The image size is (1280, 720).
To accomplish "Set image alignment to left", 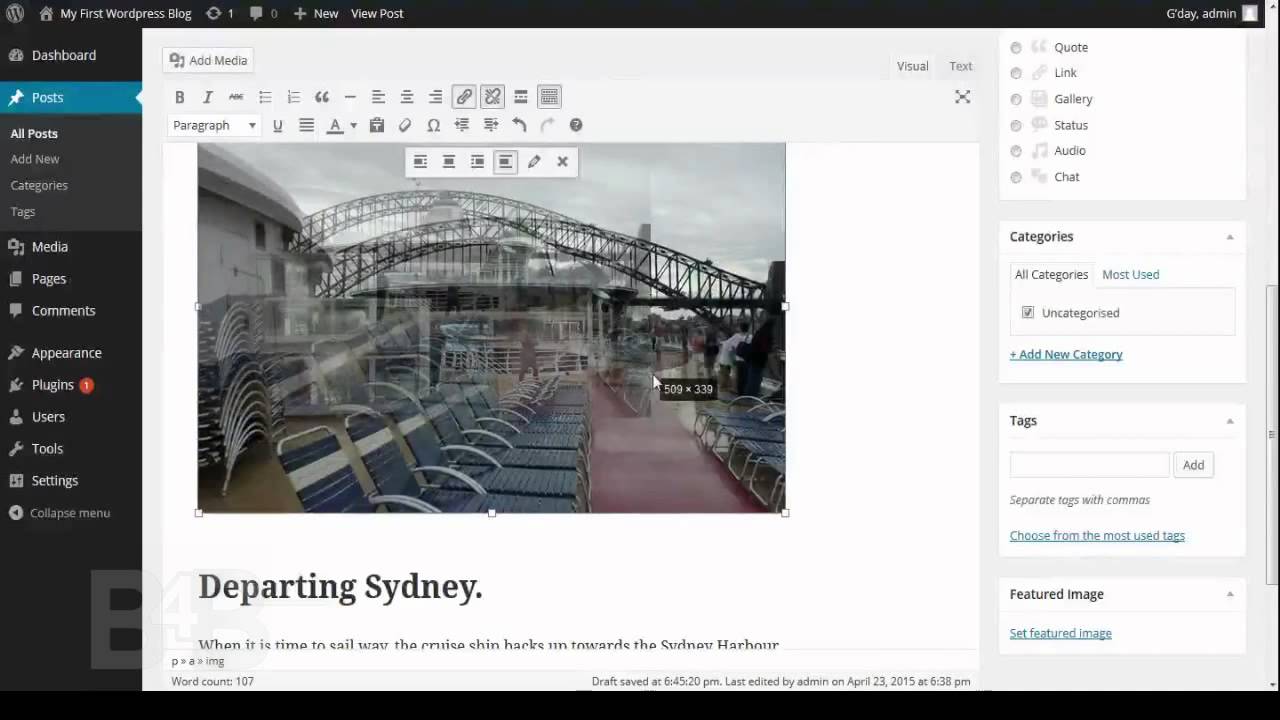I will click(x=420, y=162).
